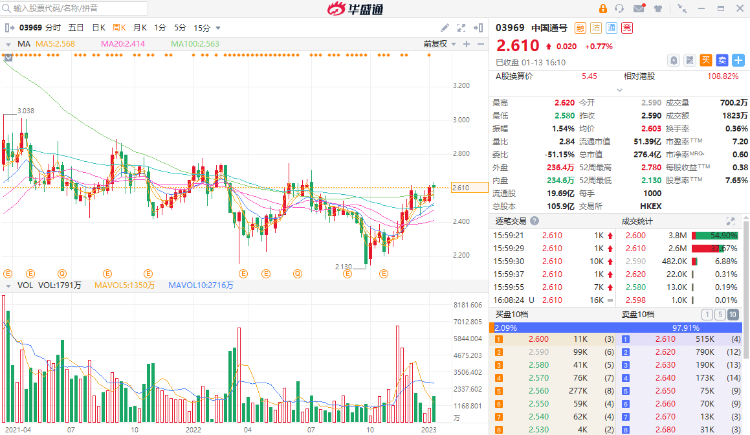Click the search magnifier icon
750x435 pixels.
pyautogui.click(x=7, y=8)
